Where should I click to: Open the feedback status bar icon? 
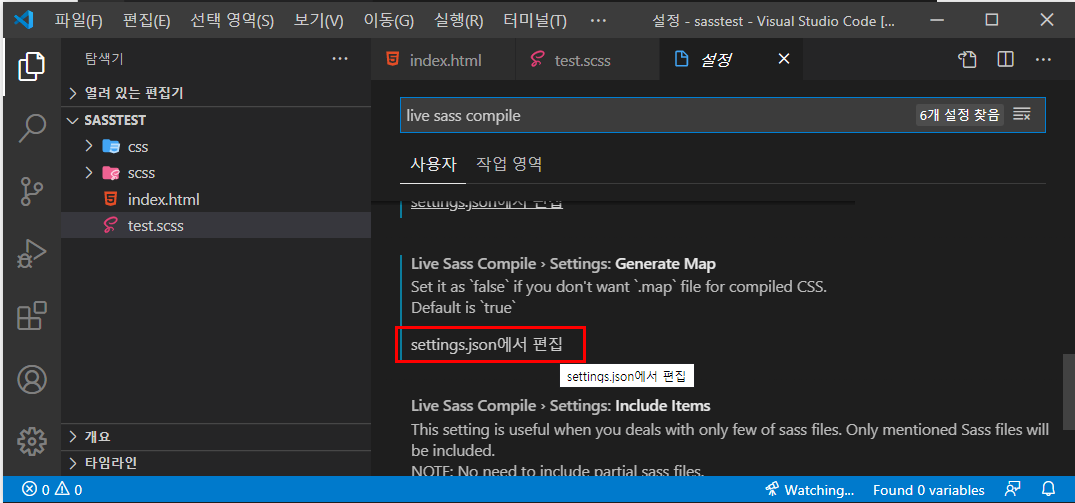[x=1012, y=489]
